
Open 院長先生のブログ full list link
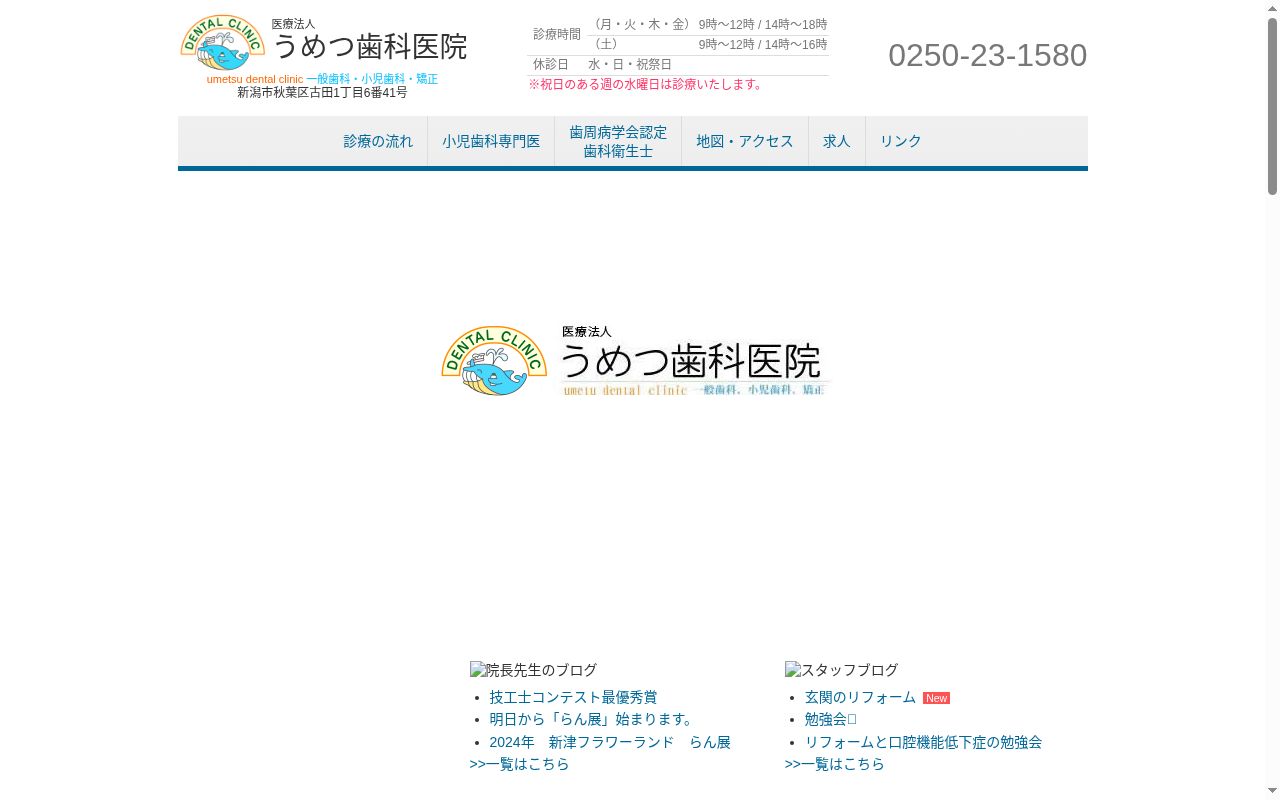(519, 764)
